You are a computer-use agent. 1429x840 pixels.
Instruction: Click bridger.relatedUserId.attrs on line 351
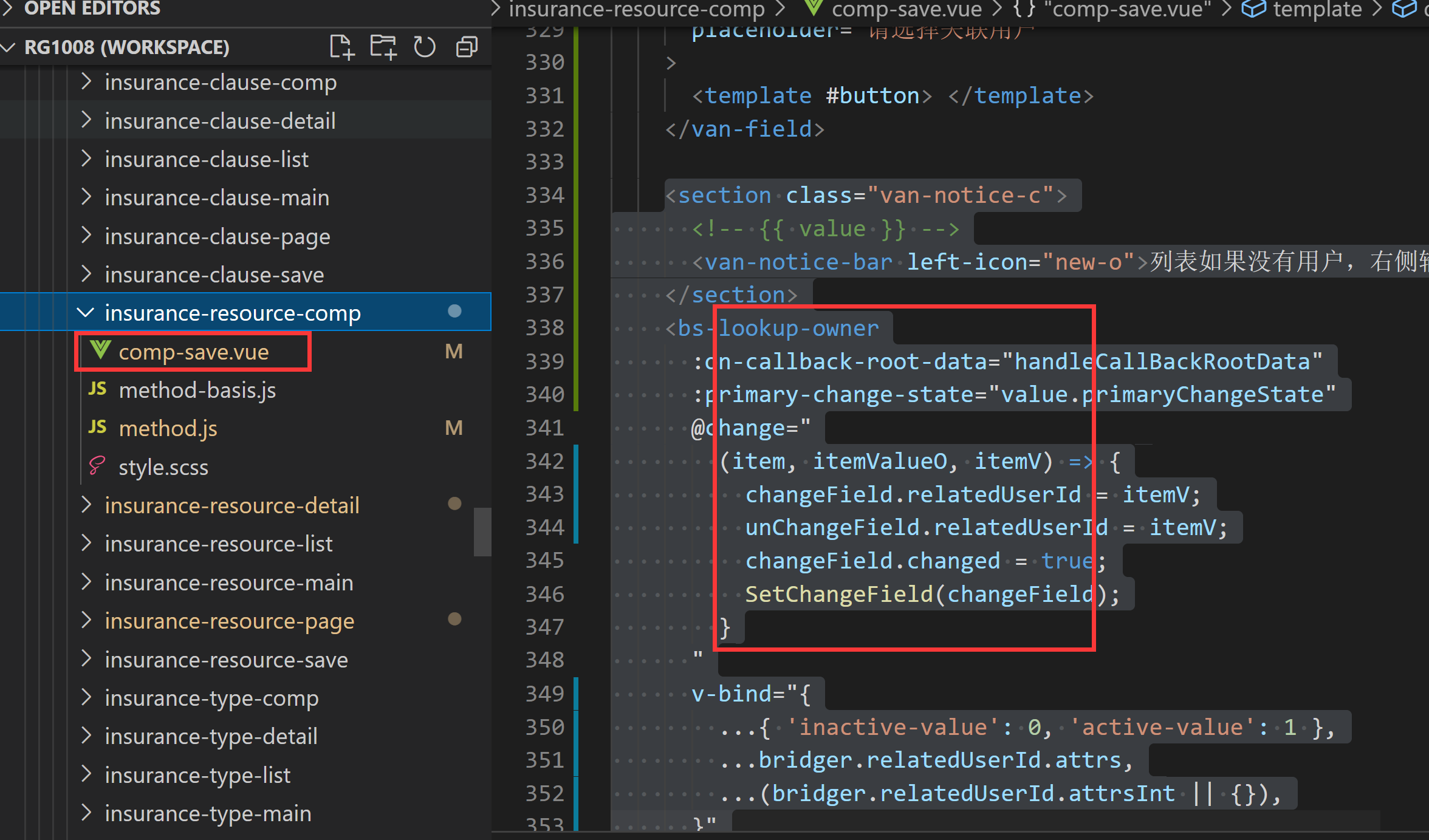939,760
